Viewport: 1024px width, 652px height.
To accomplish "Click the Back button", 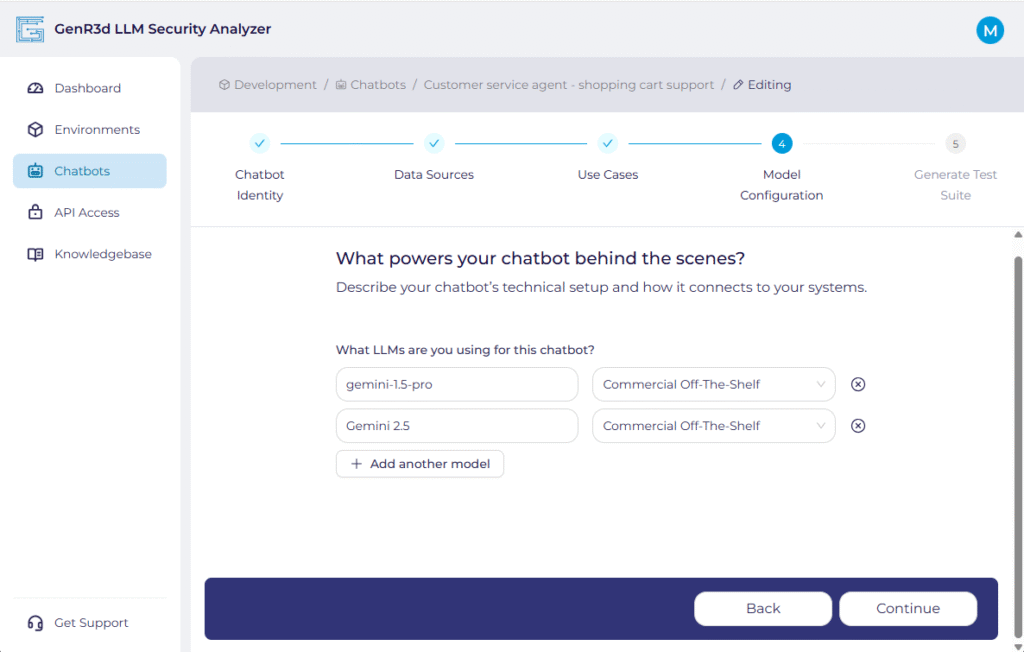I will coord(763,608).
